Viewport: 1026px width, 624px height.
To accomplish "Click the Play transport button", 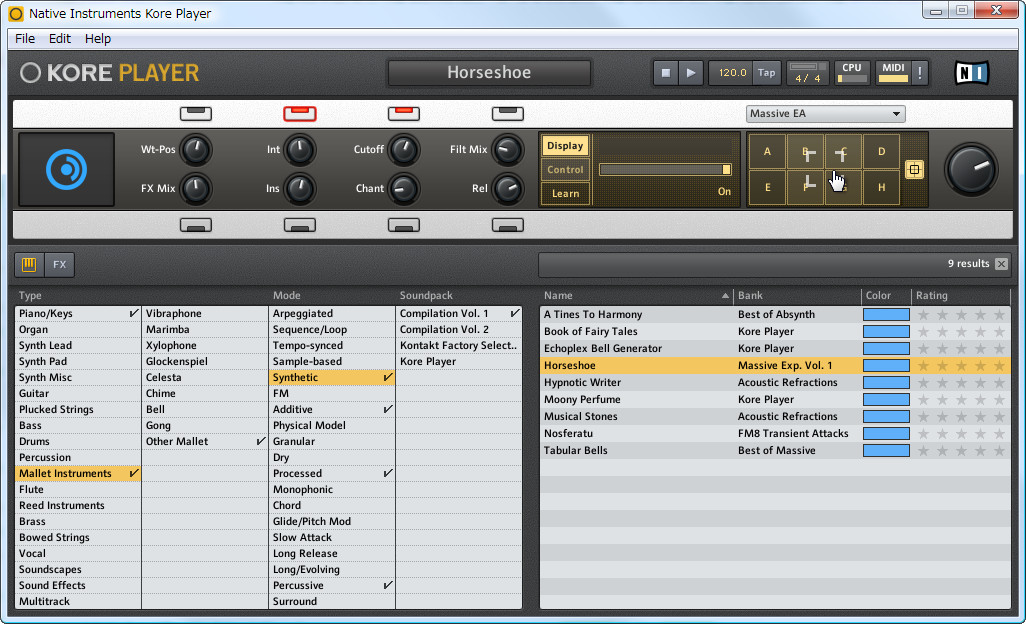I will pyautogui.click(x=691, y=73).
